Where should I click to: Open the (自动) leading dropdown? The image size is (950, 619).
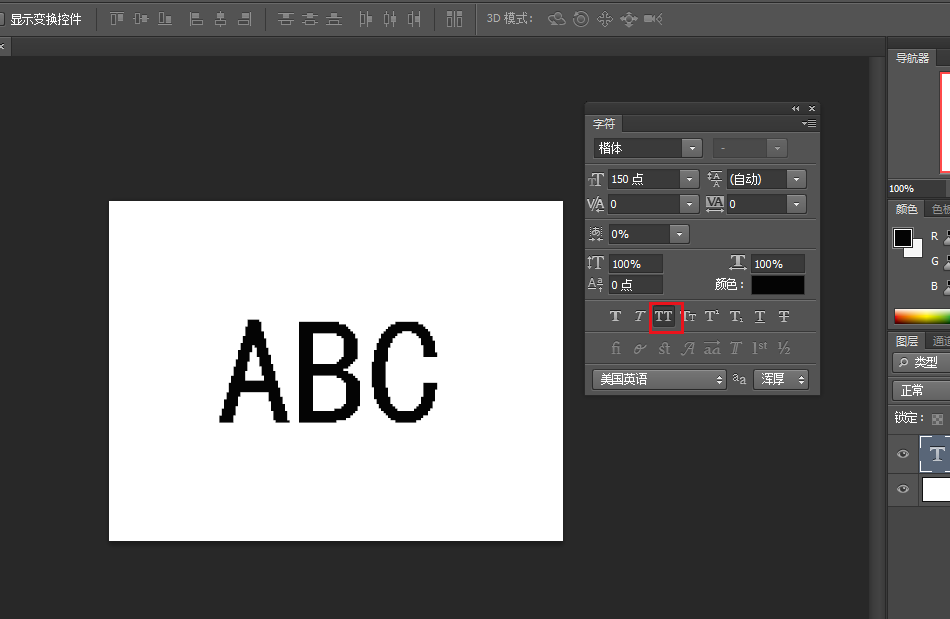[x=797, y=179]
